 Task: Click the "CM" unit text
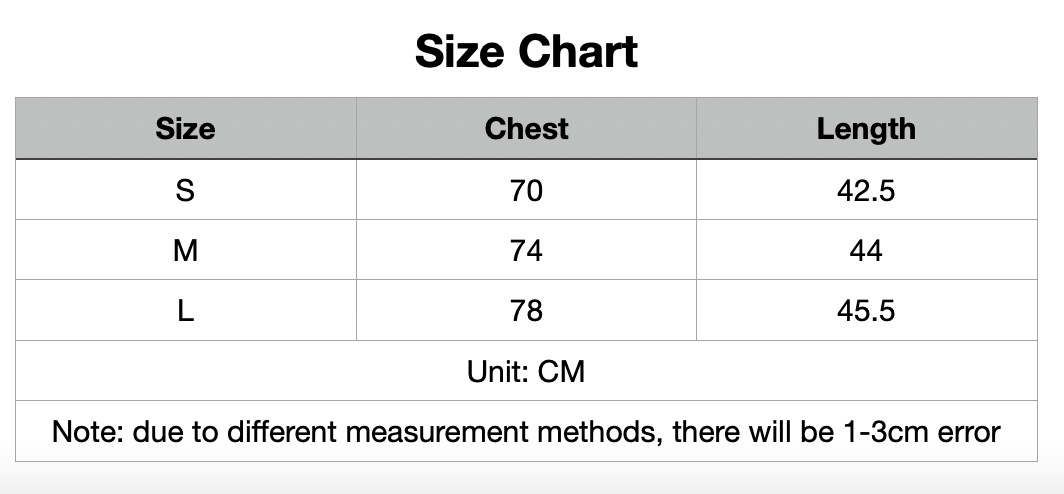click(x=561, y=372)
